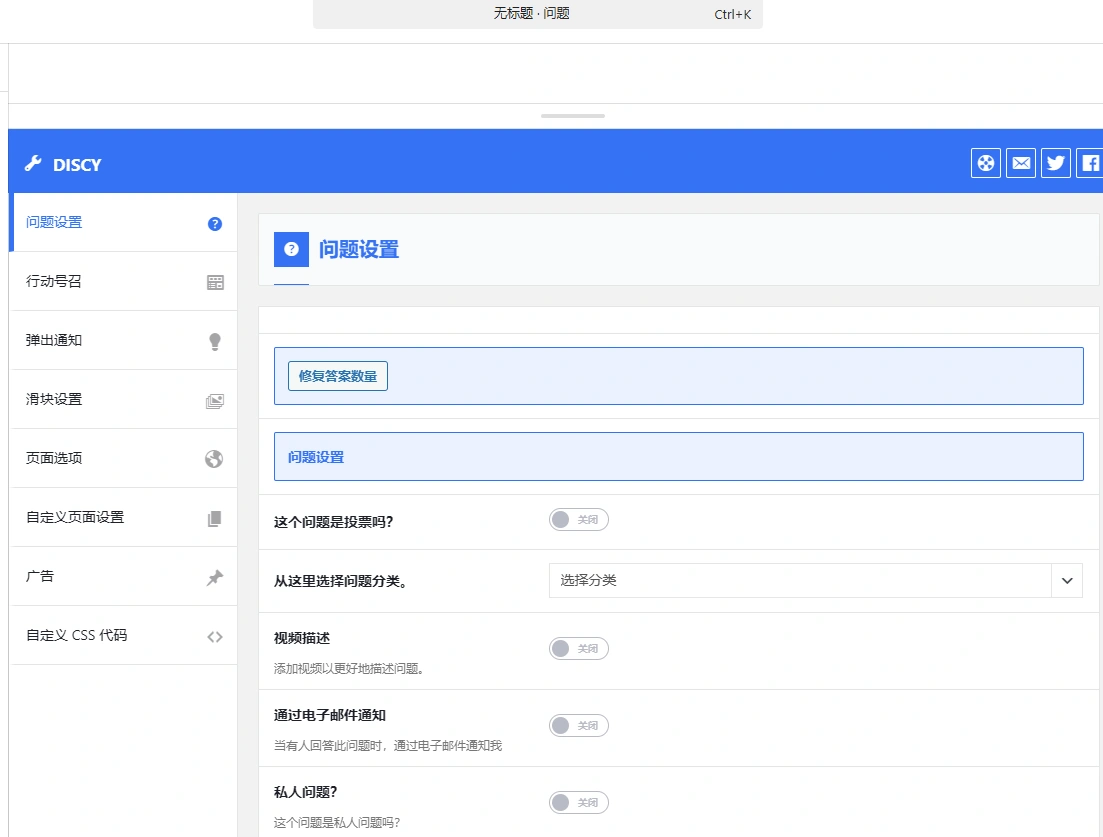Viewport: 1103px width, 837px height.
Task: Enable the 这个问题是投票吗 toggle
Action: 578,519
